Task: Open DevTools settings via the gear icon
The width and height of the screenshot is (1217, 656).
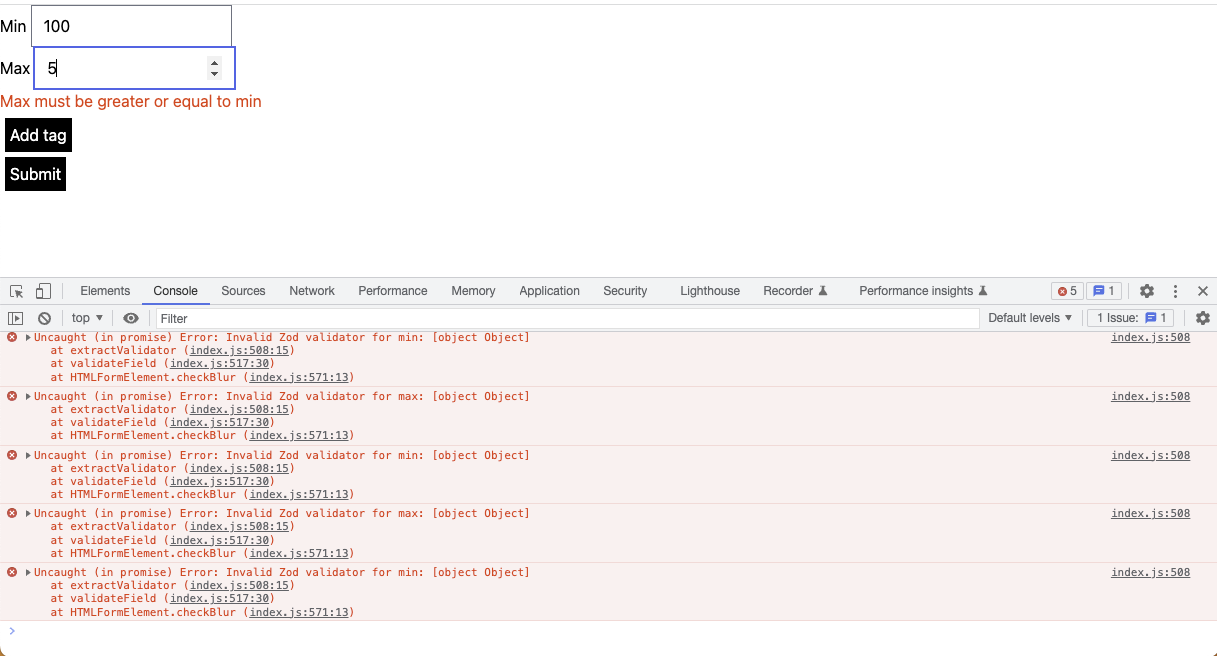Action: [x=1146, y=290]
